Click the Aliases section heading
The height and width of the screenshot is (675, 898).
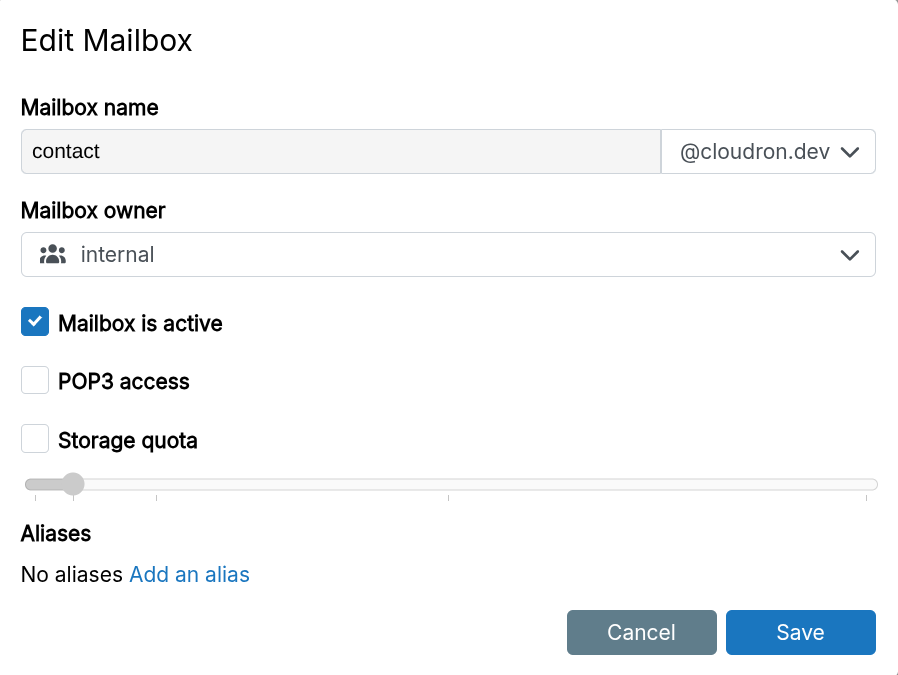tap(55, 533)
